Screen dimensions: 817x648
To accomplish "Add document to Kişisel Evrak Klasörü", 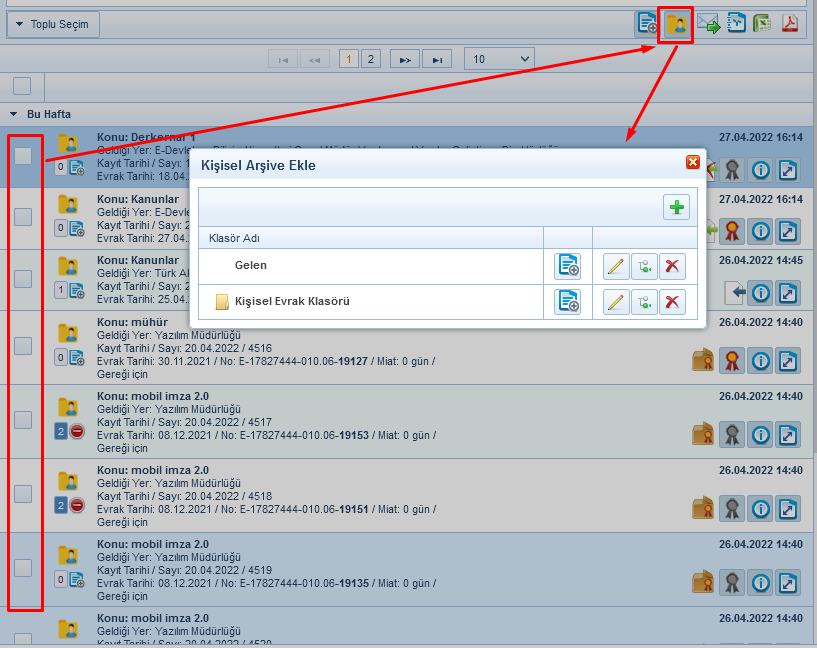I will coord(568,302).
